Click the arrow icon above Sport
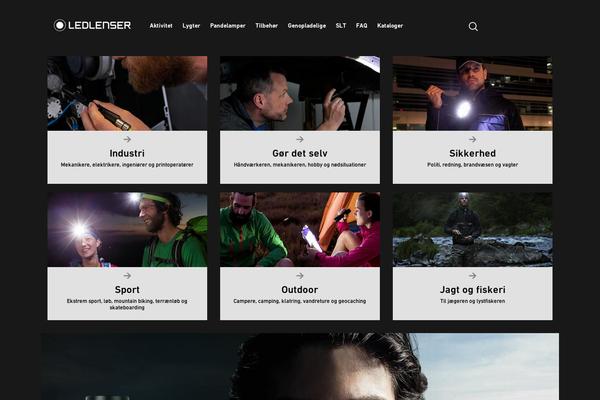This screenshot has width=600, height=400. click(x=127, y=276)
